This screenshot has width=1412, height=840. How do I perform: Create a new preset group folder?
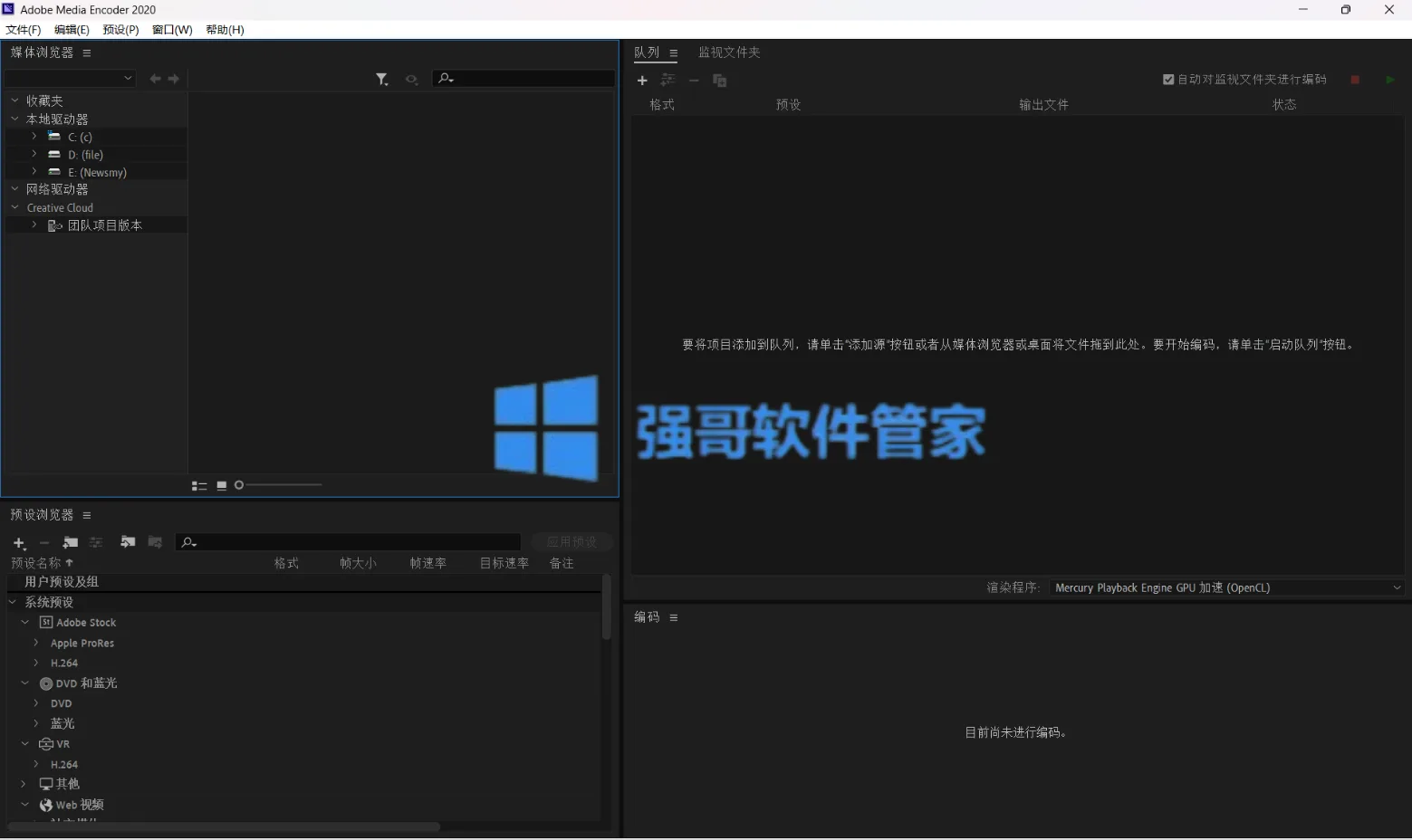tap(70, 542)
